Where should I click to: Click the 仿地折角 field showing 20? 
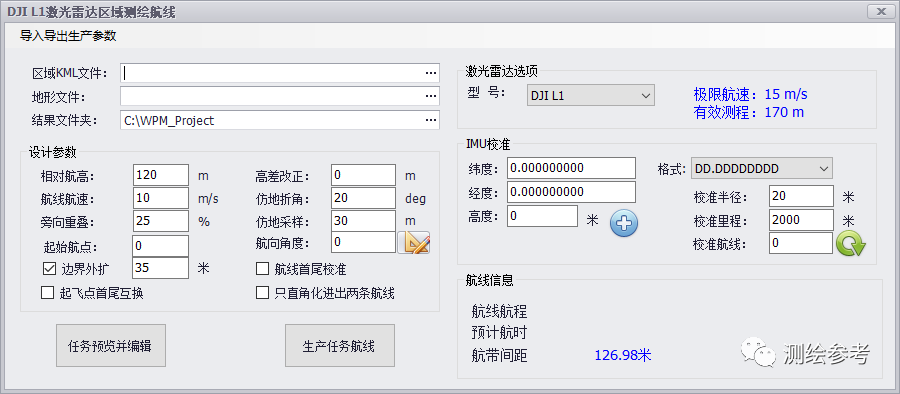click(x=364, y=198)
